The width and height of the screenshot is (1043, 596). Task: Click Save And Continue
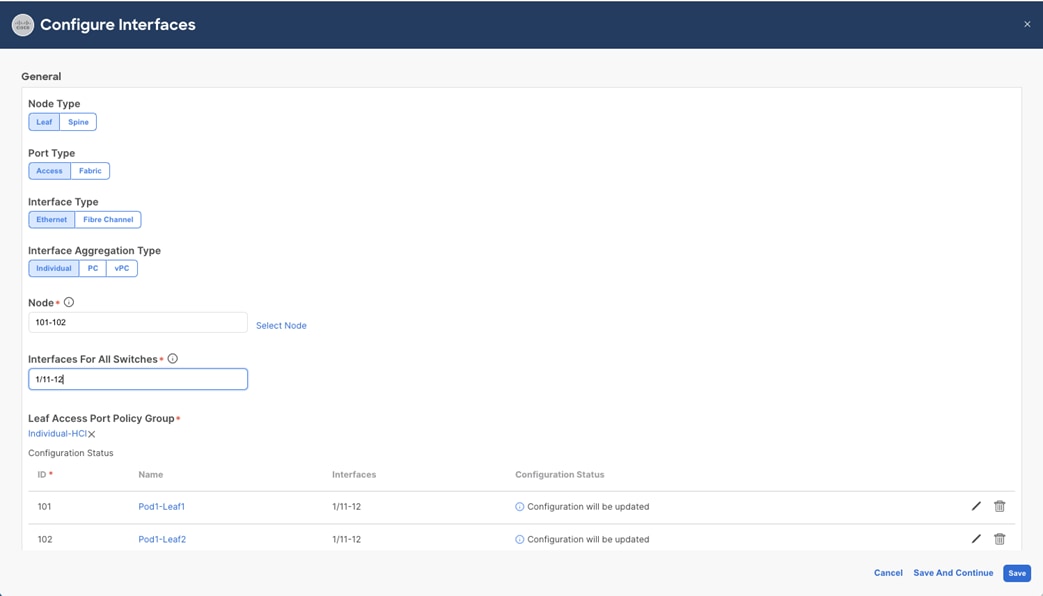coord(953,573)
